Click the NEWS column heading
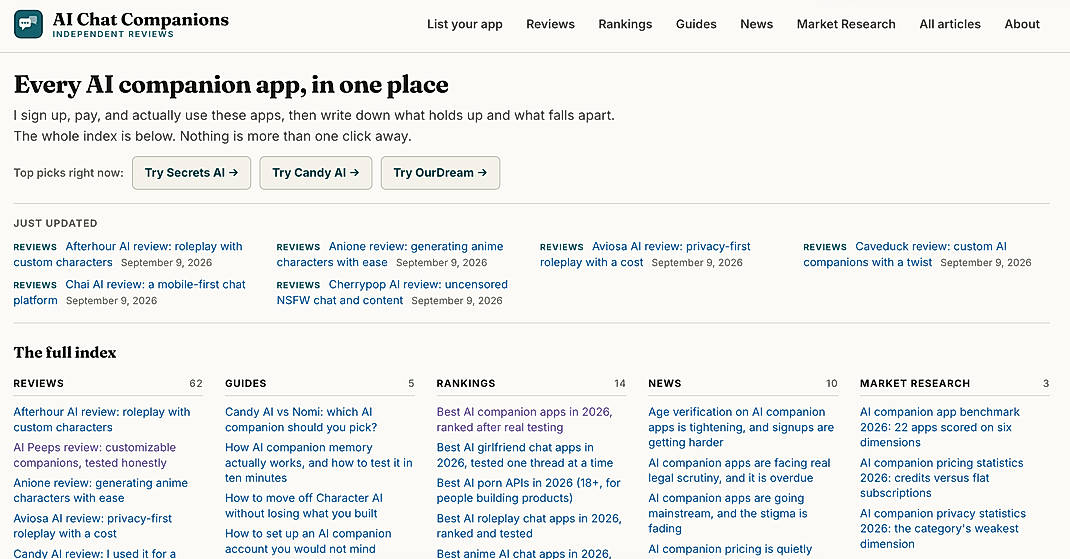This screenshot has height=559, width=1070. 665,383
